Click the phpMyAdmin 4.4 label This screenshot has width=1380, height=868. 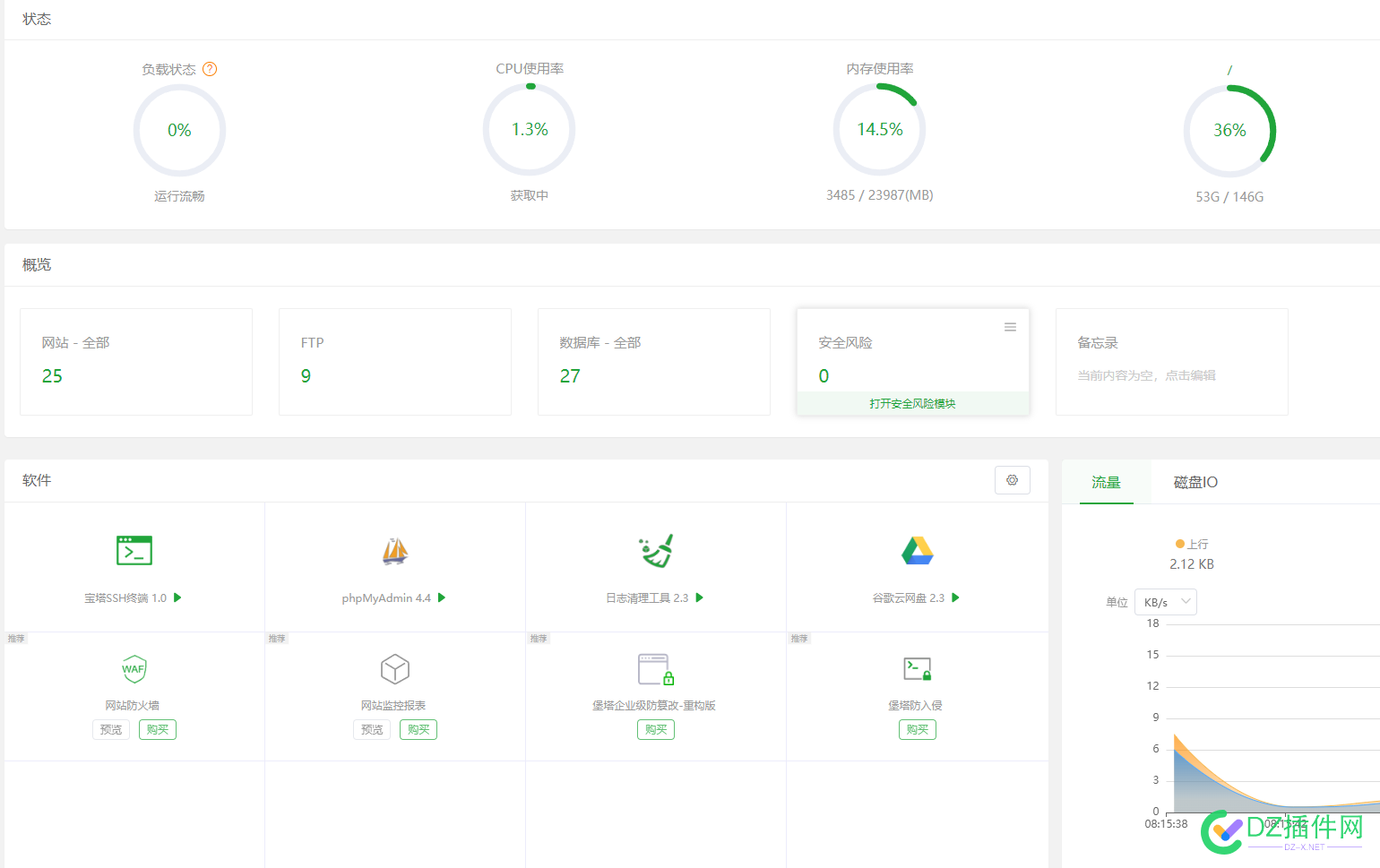point(386,598)
